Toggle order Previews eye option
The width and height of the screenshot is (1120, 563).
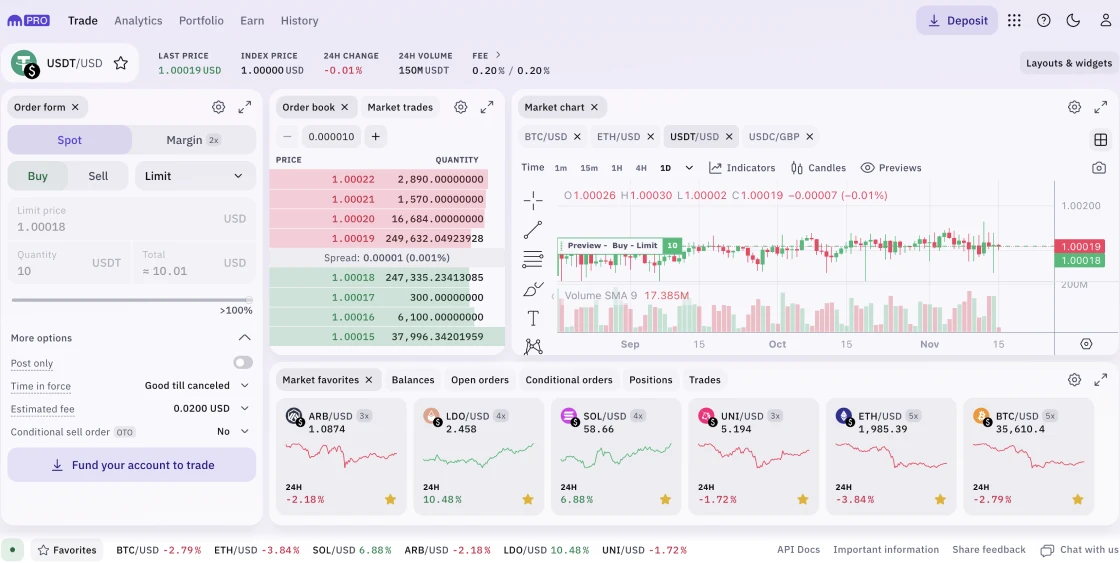click(891, 168)
